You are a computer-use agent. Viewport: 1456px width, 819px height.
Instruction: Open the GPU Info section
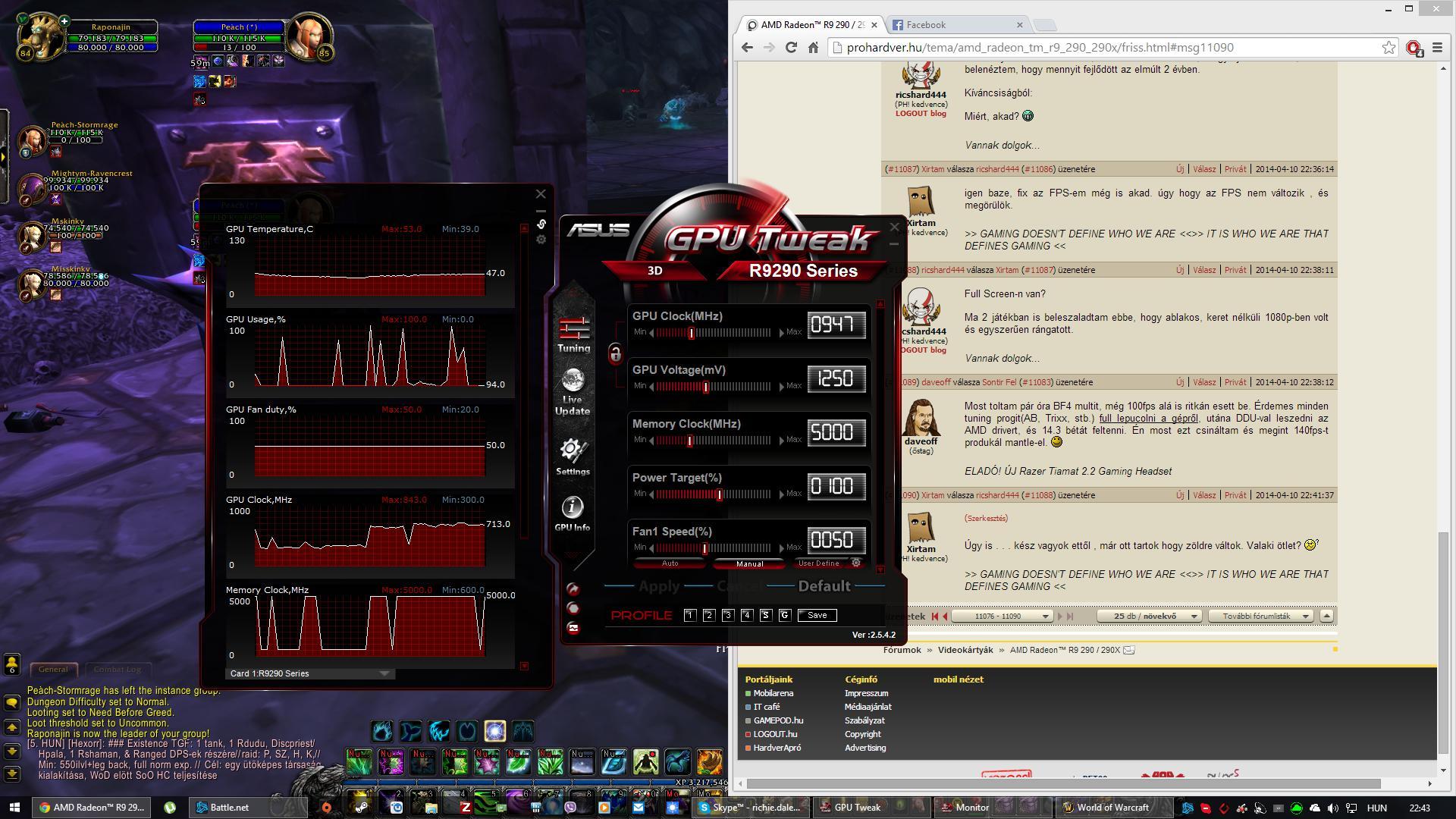click(573, 513)
